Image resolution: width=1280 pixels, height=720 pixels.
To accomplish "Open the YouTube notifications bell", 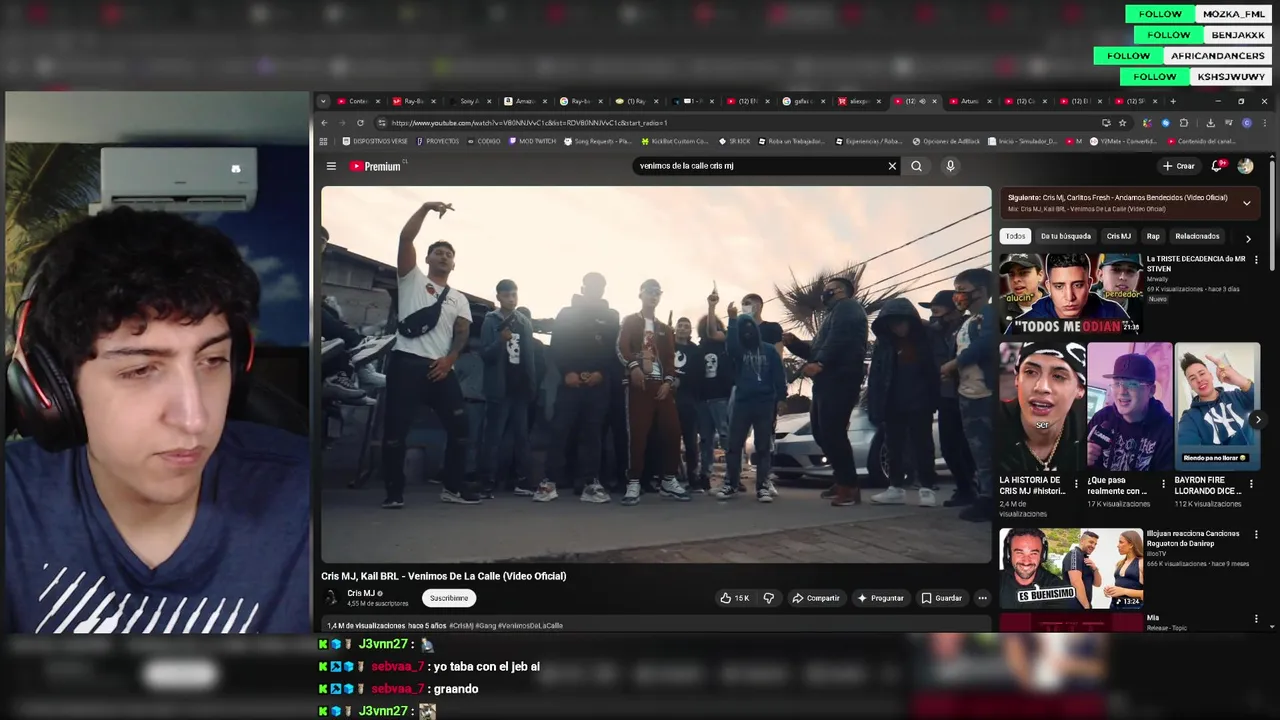I will pos(1218,166).
